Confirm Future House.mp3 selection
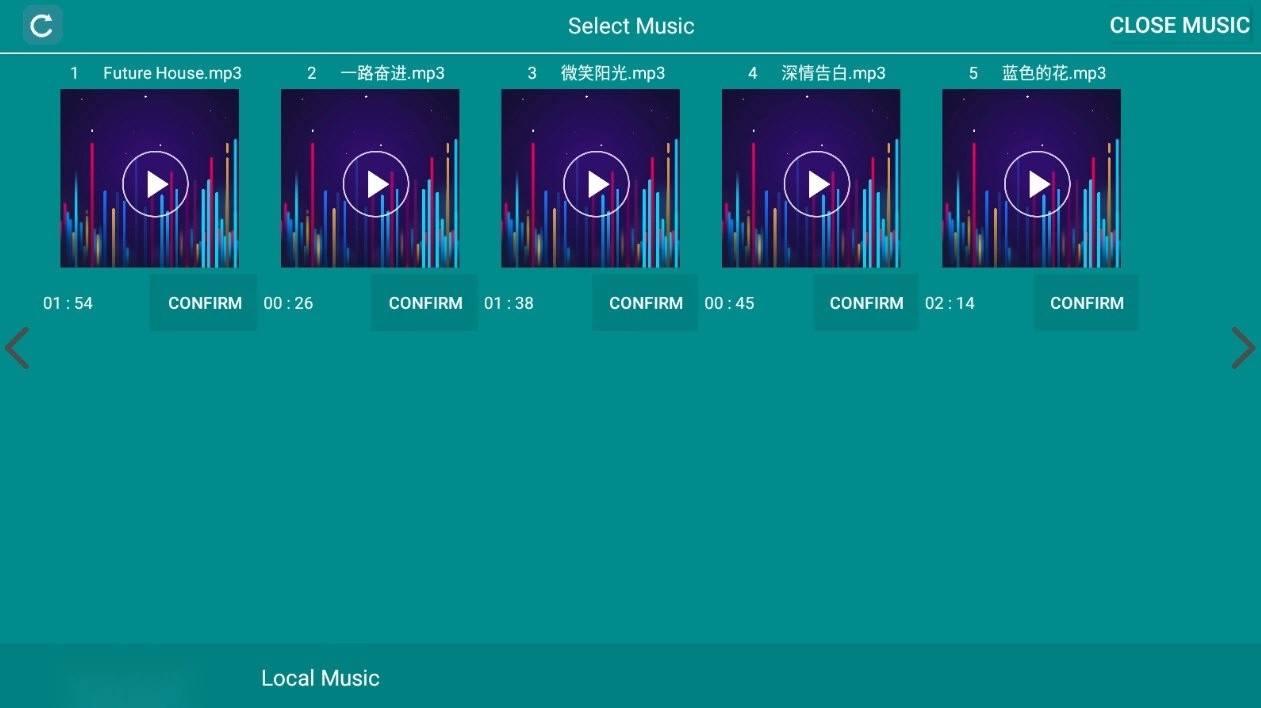1261x708 pixels. pyautogui.click(x=204, y=303)
